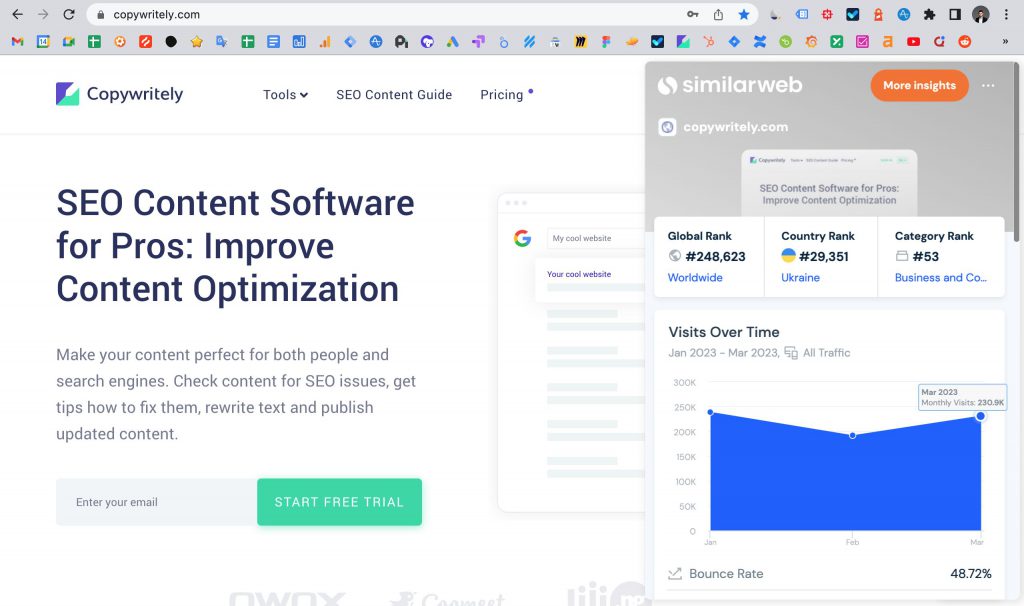
Task: Expand the Tools dropdown menu
Action: click(285, 95)
